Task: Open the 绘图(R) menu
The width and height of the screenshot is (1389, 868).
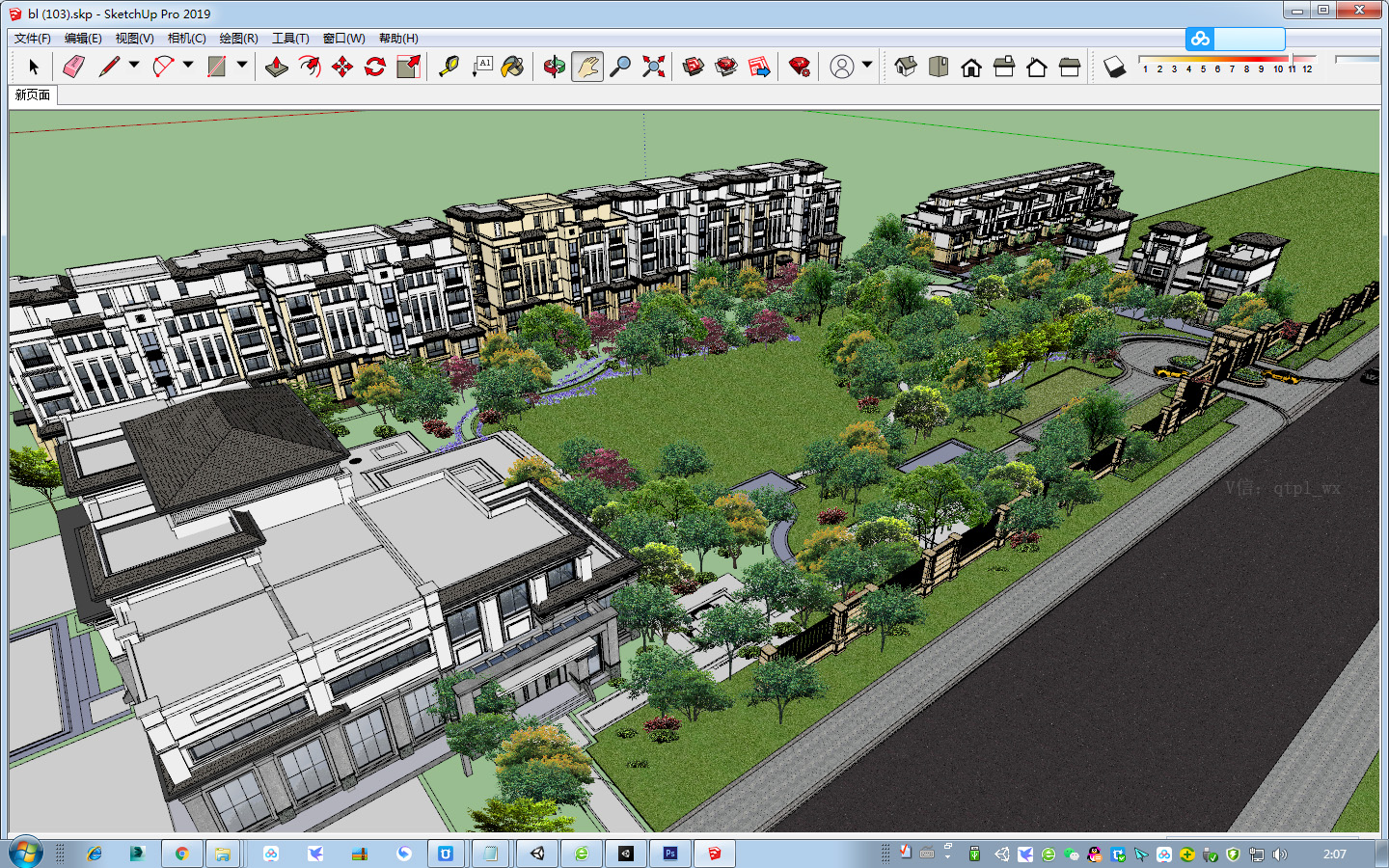Action: (x=238, y=39)
